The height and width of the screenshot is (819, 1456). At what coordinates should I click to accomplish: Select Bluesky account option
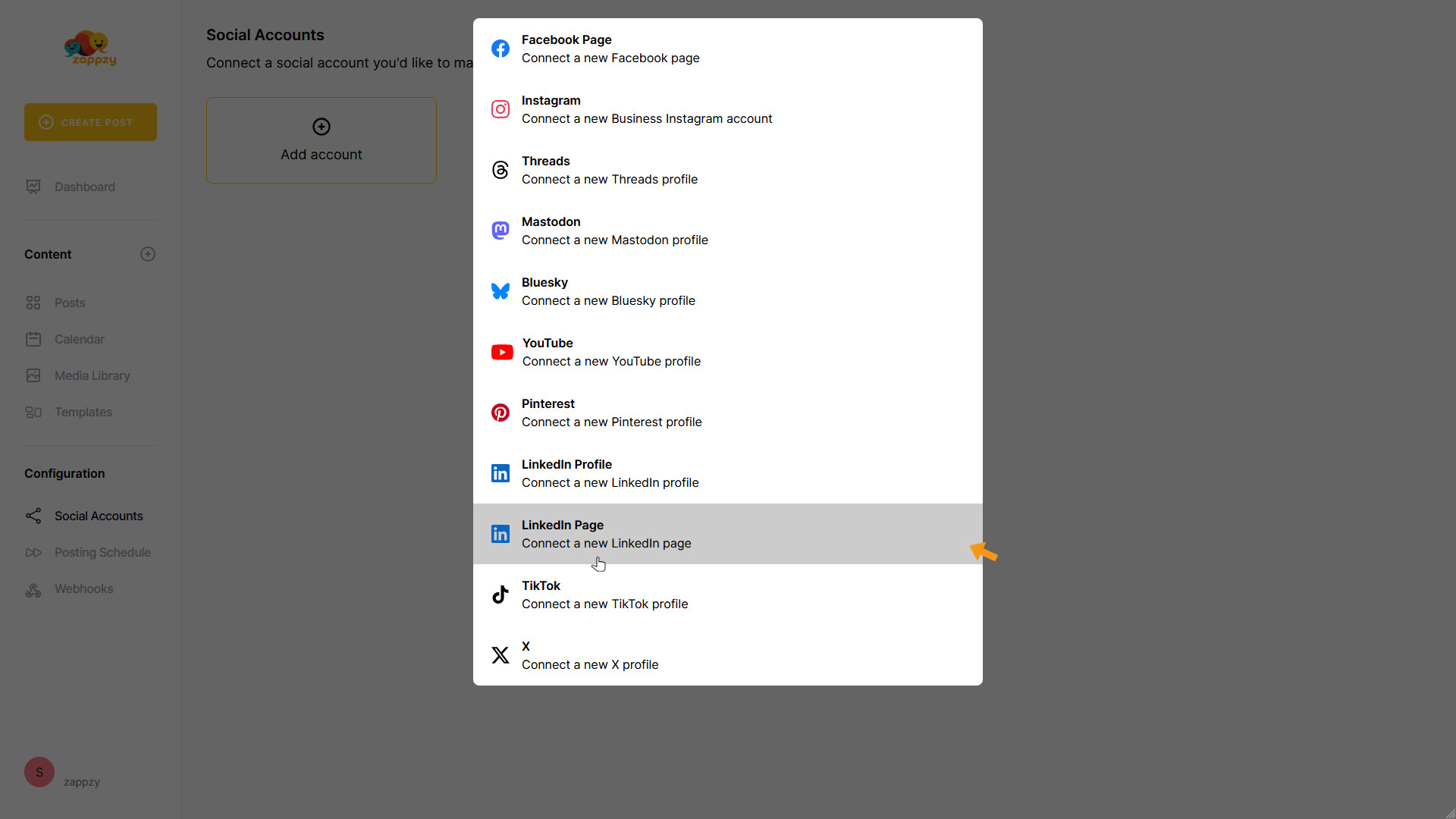[x=728, y=291]
